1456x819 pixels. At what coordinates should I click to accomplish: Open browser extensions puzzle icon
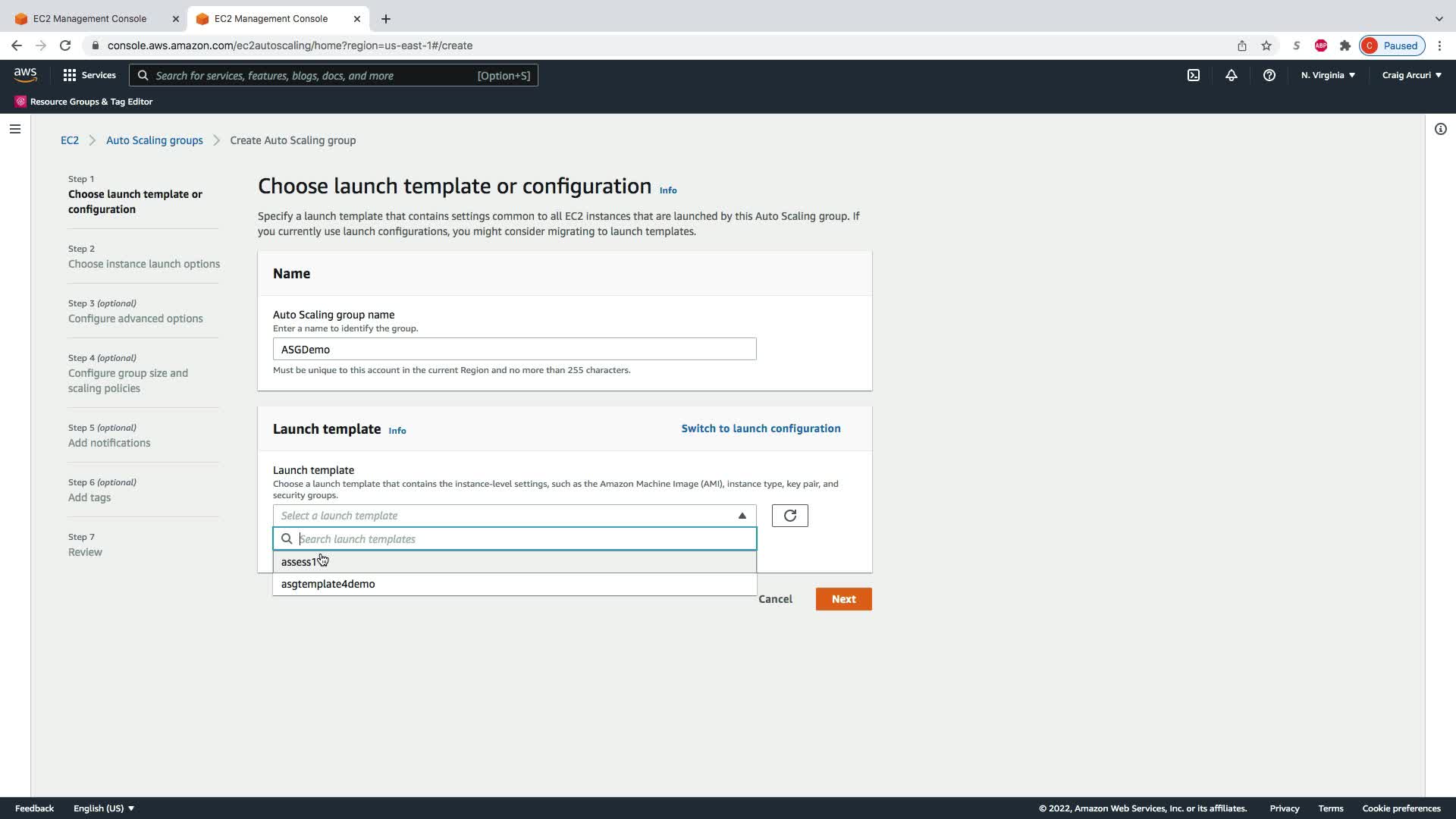(1345, 45)
